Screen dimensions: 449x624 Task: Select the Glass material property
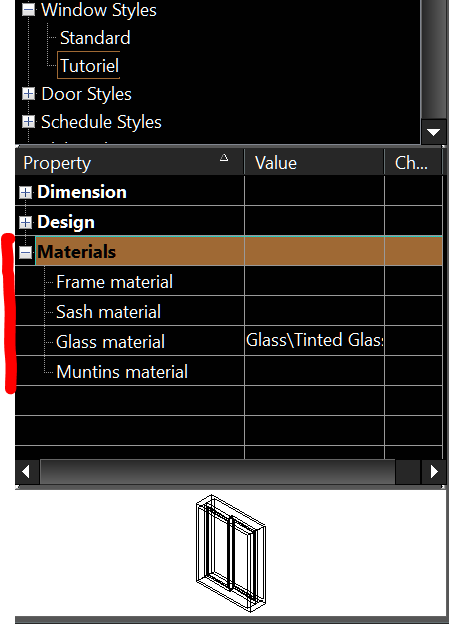(110, 341)
